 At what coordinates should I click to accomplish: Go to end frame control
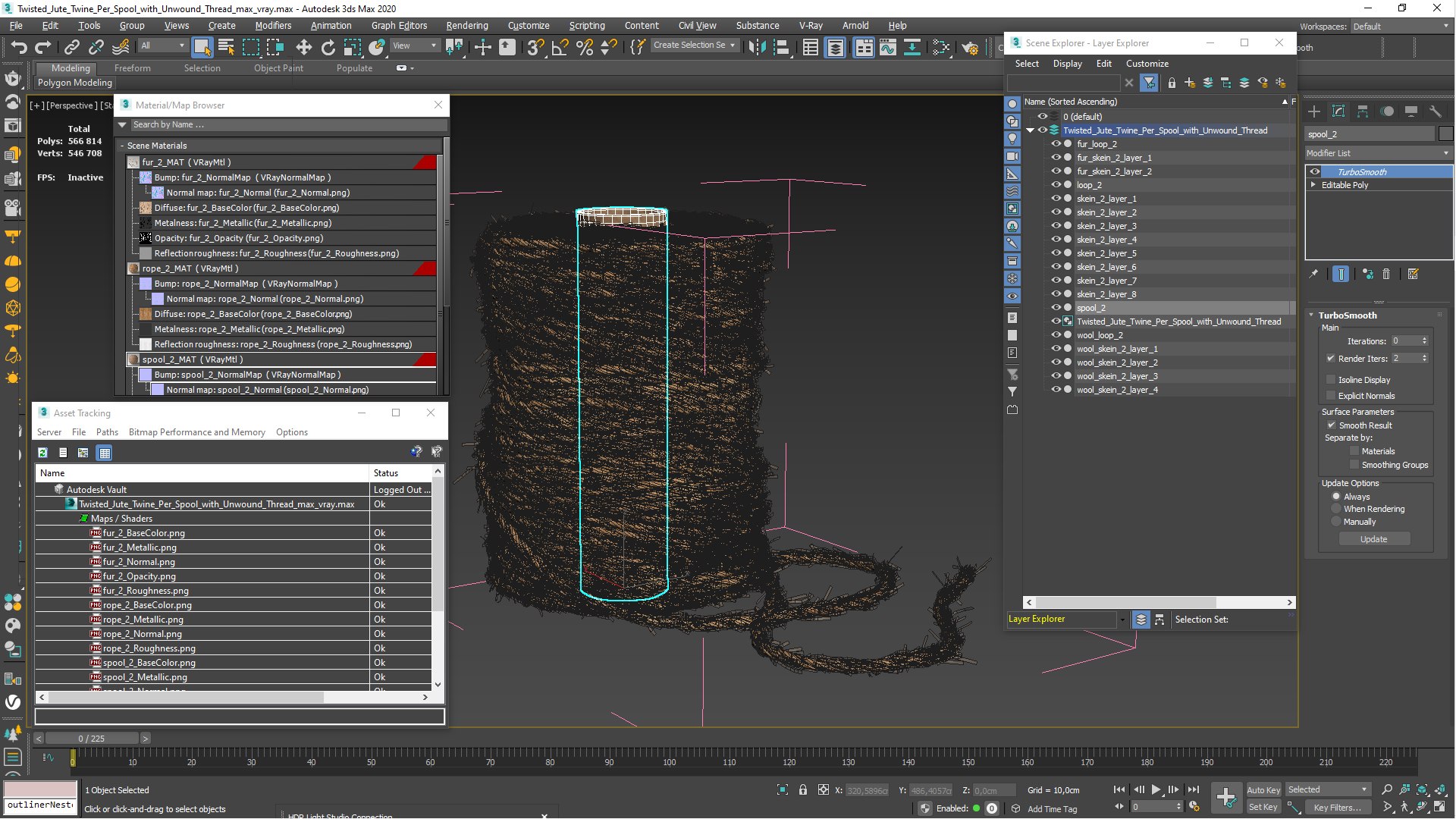click(1194, 790)
